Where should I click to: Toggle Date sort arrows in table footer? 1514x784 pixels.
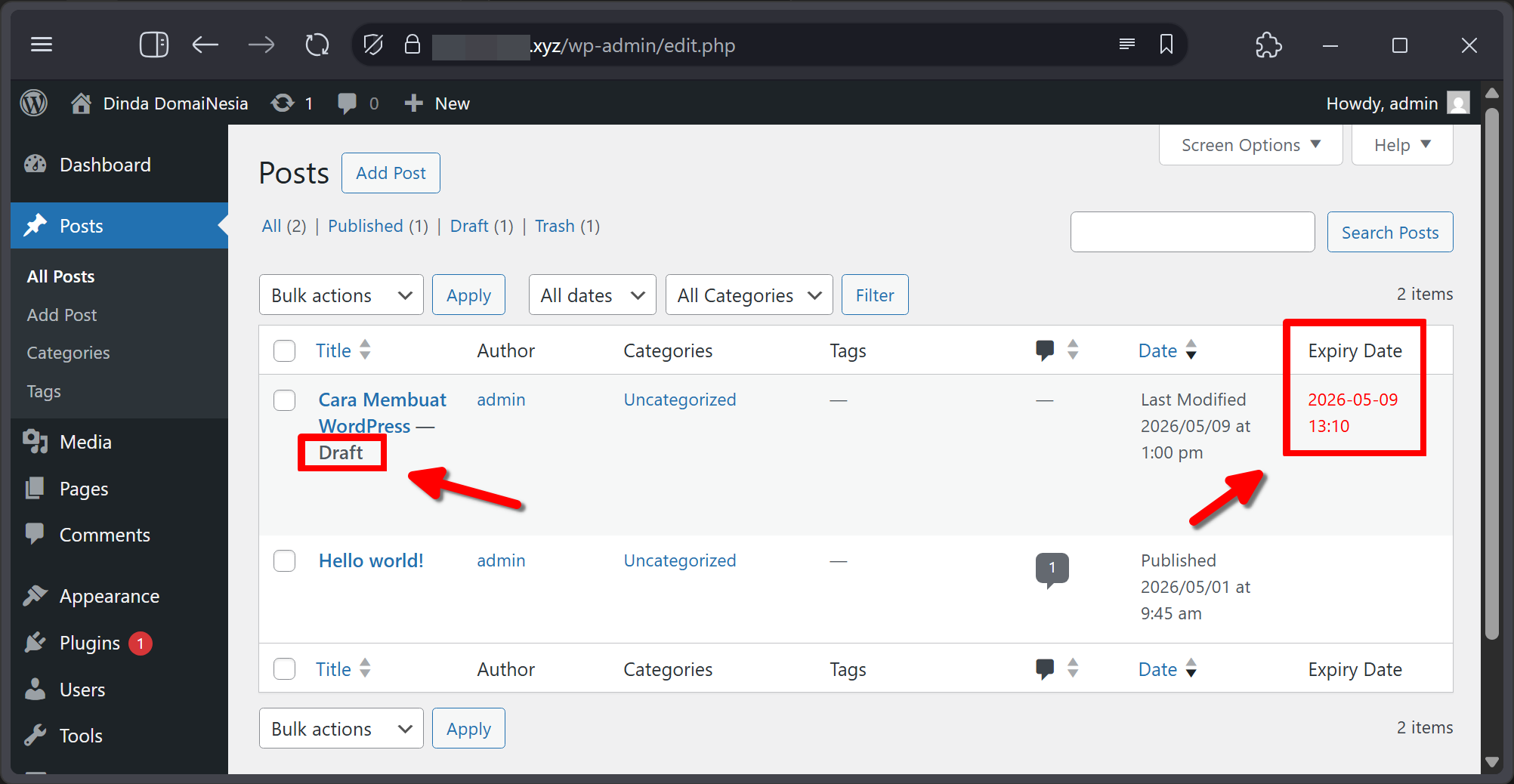pyautogui.click(x=1191, y=668)
